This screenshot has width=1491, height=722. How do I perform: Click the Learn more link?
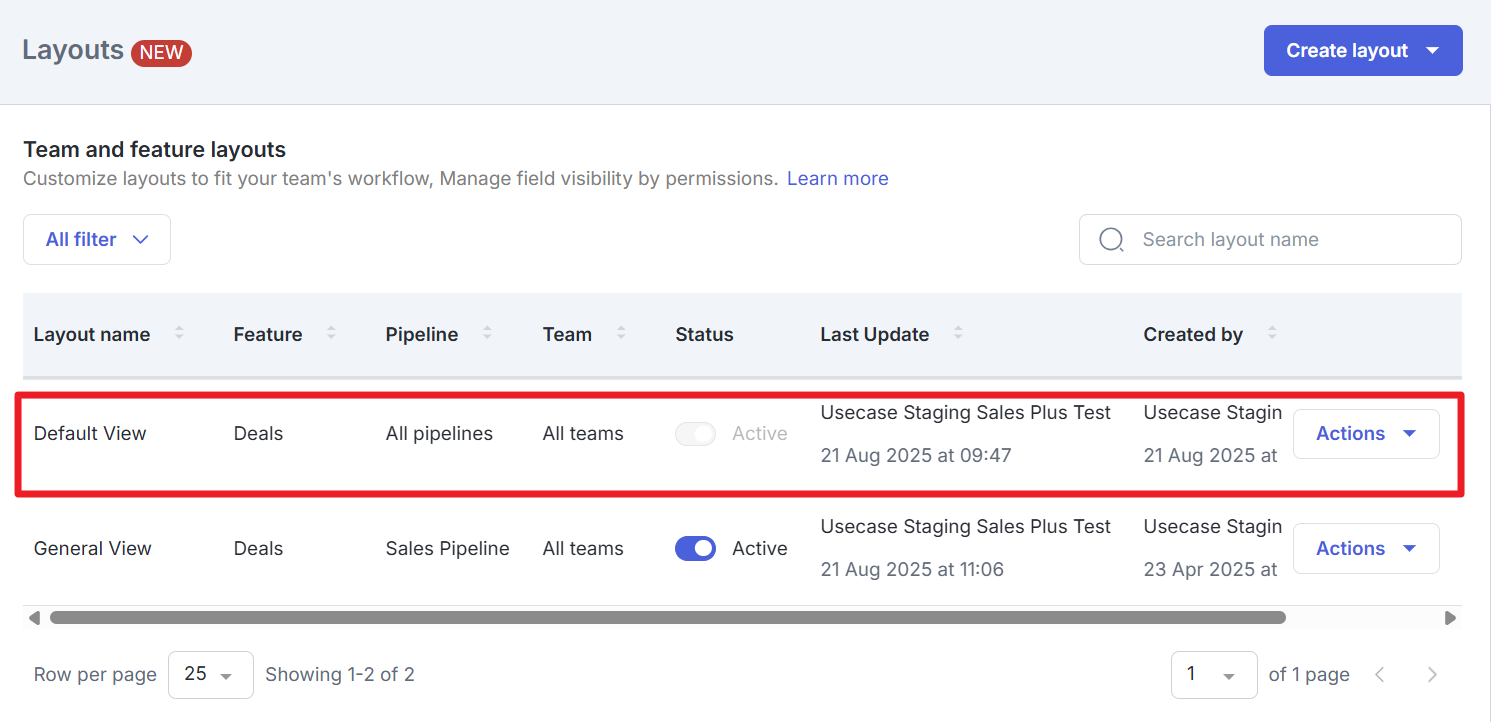(x=837, y=178)
